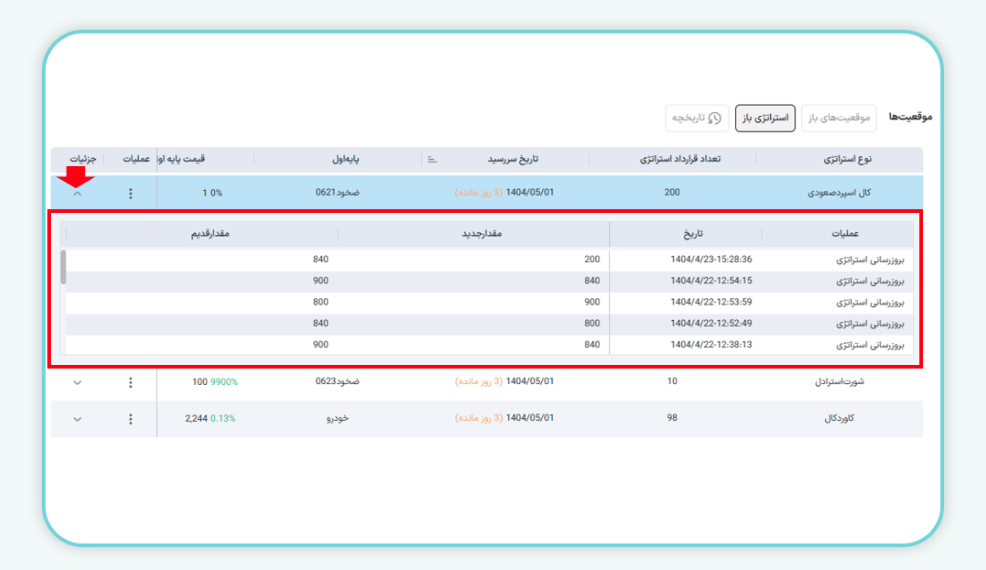Click the 9900% value in شورت‌استرادل row
Image resolution: width=986 pixels, height=570 pixels.
click(x=224, y=382)
